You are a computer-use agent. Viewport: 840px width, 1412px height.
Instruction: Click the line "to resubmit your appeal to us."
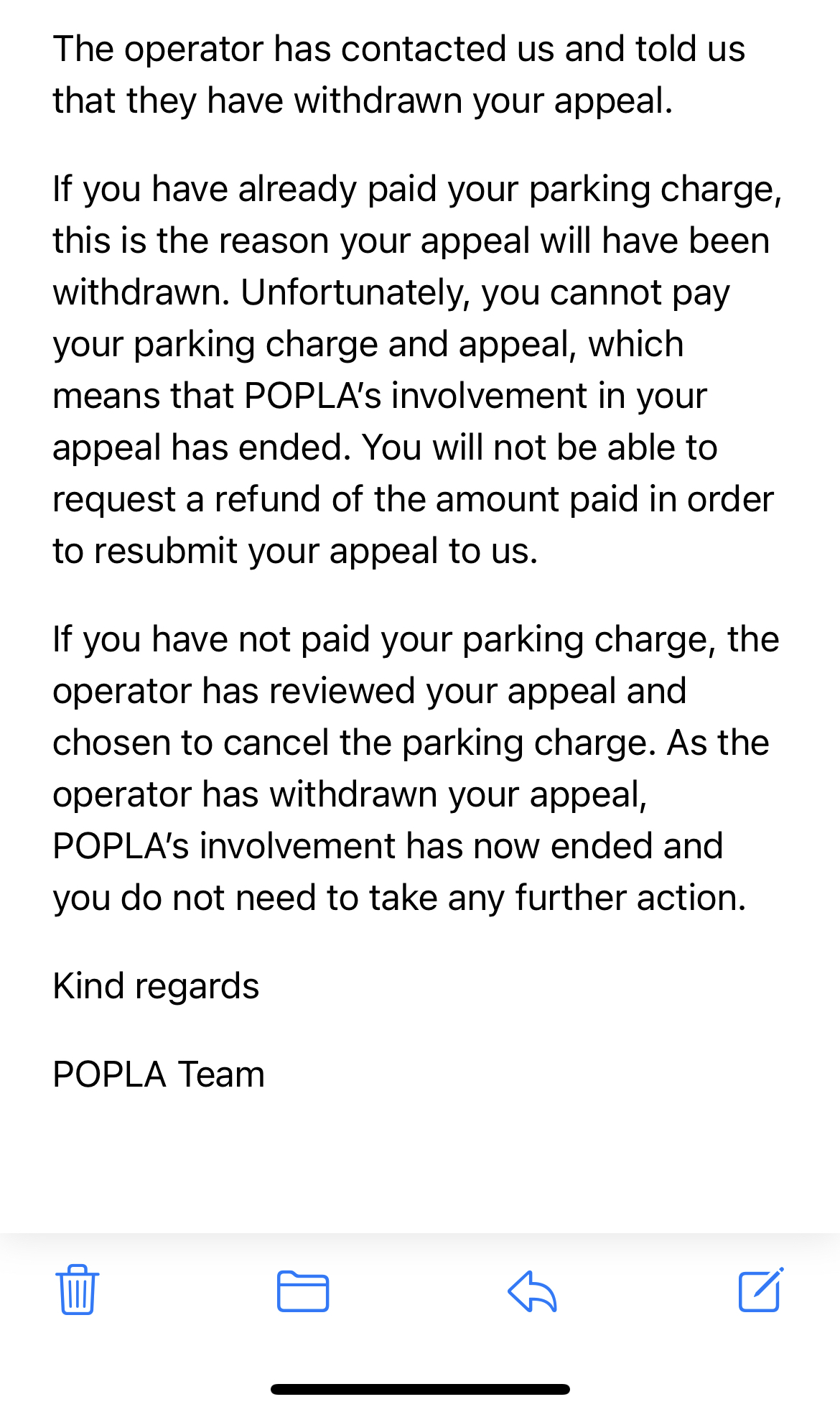(x=295, y=551)
